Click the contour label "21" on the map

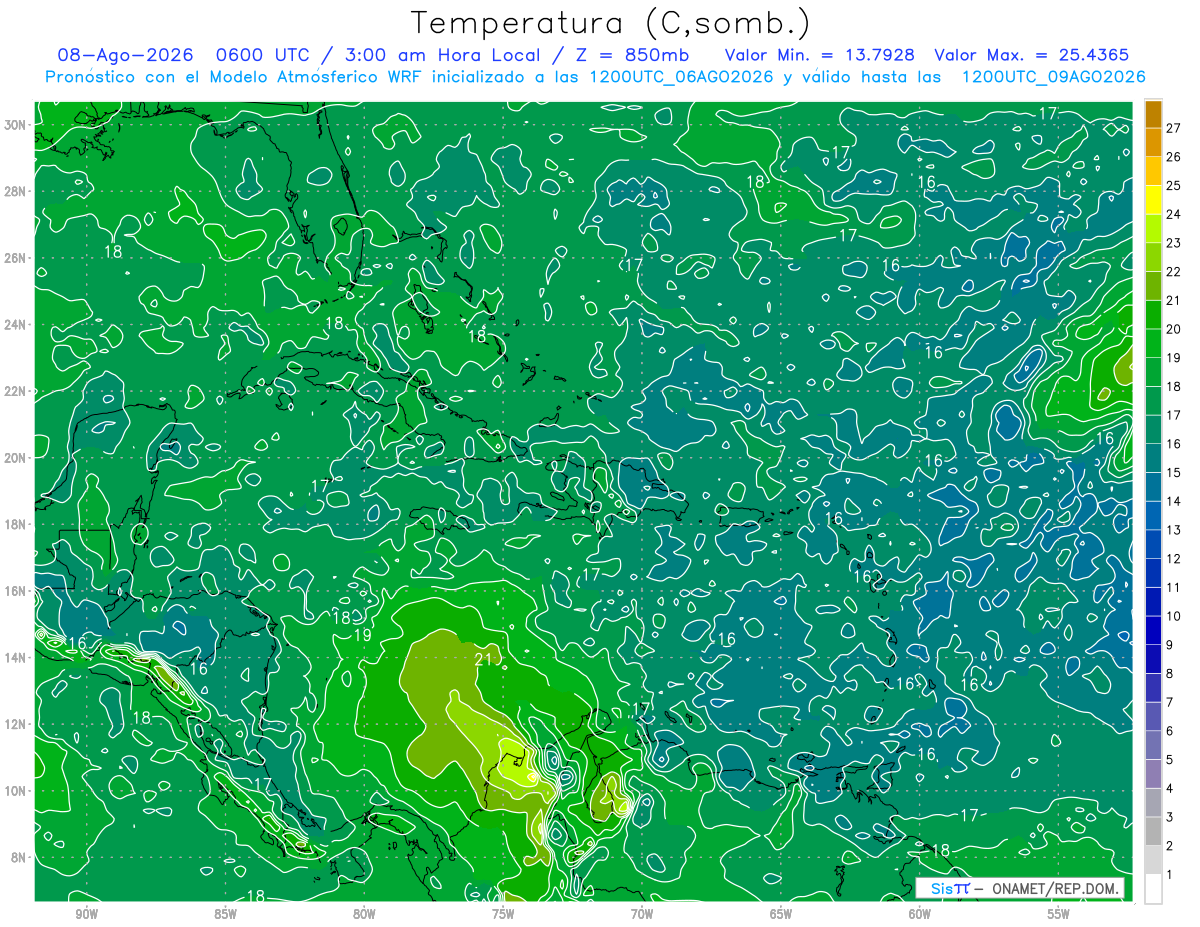(485, 658)
